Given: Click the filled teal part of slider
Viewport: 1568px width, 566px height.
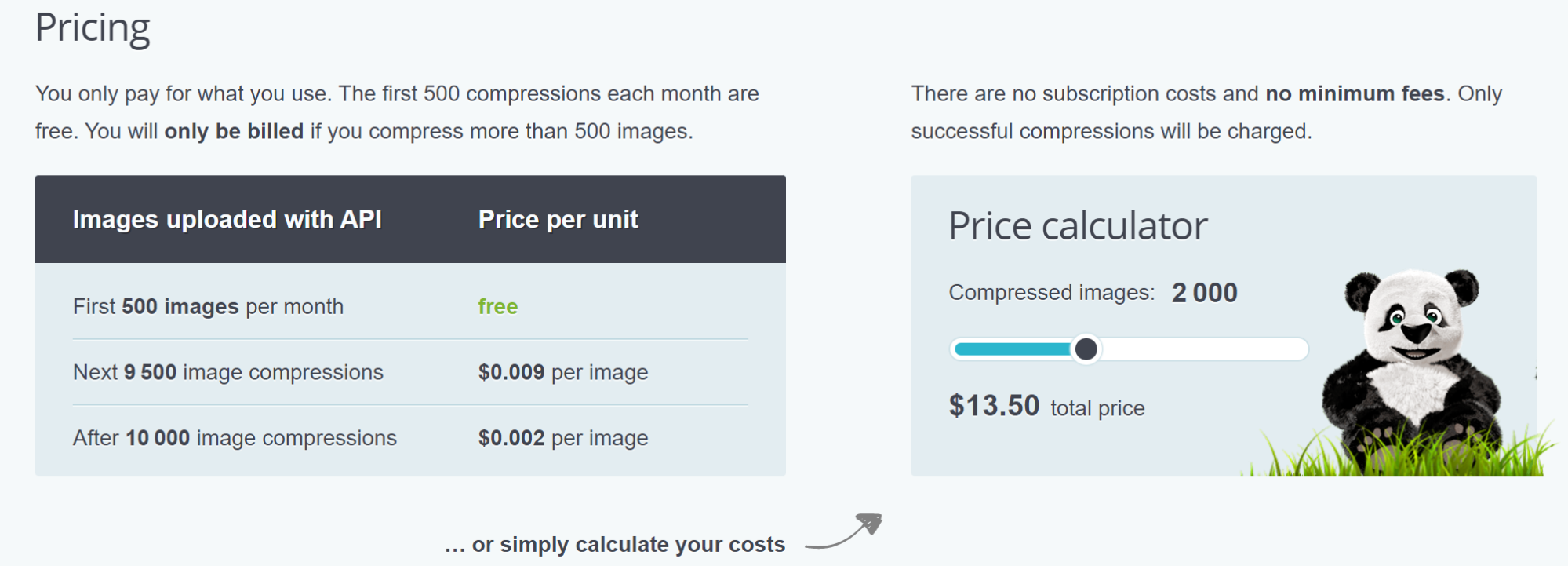Looking at the screenshot, I should (1013, 349).
